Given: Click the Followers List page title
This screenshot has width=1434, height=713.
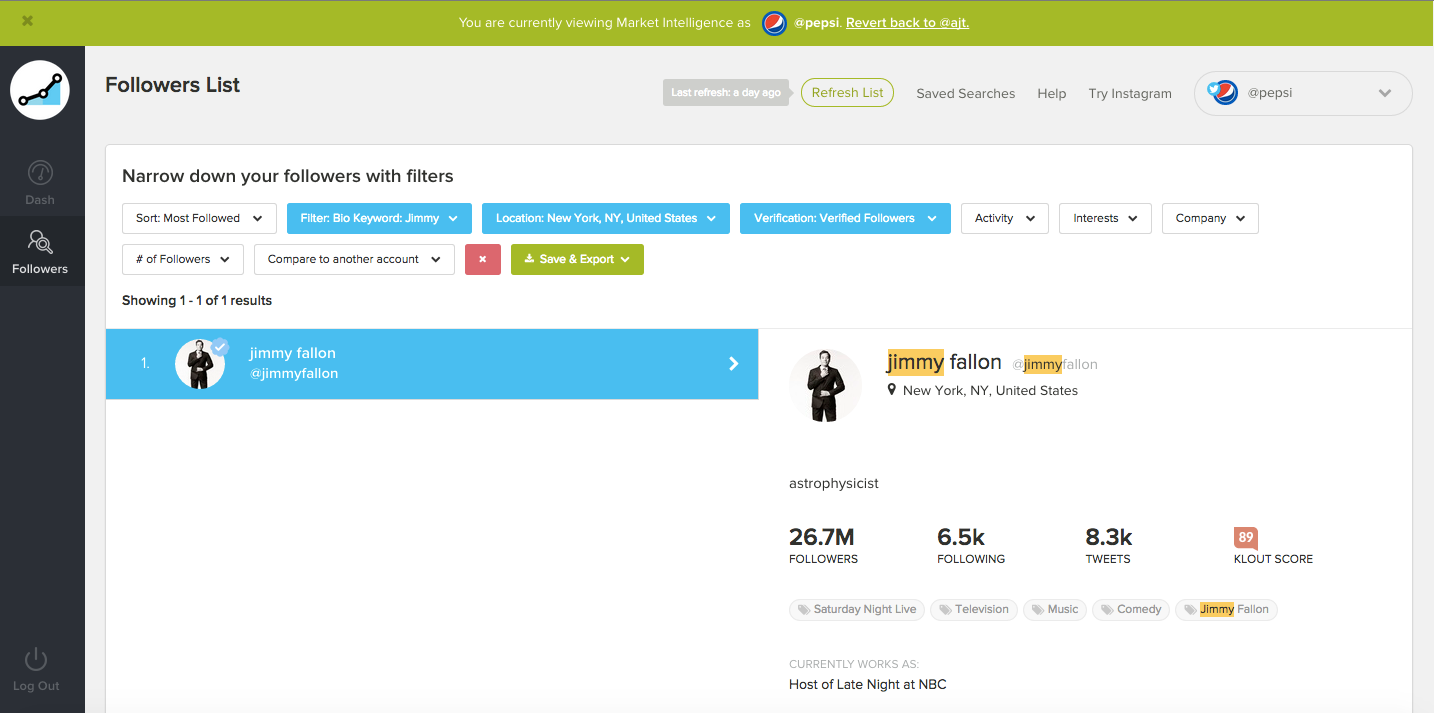Looking at the screenshot, I should 173,85.
